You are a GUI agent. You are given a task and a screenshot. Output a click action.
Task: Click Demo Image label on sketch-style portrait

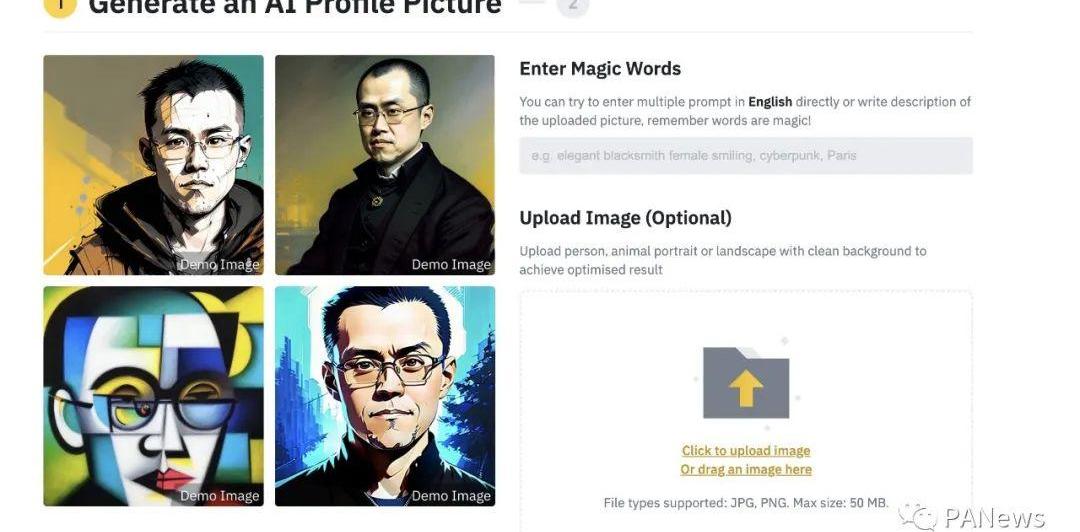[220, 265]
